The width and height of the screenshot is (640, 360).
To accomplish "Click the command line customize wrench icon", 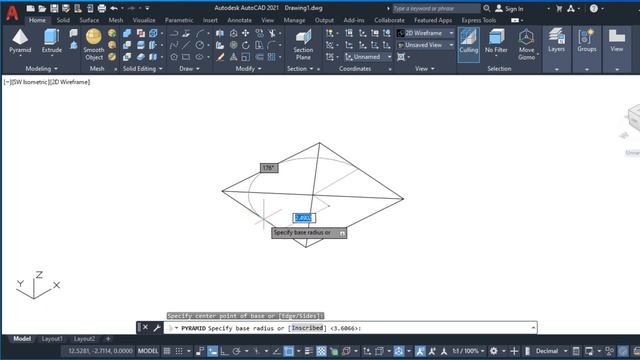I will (157, 328).
